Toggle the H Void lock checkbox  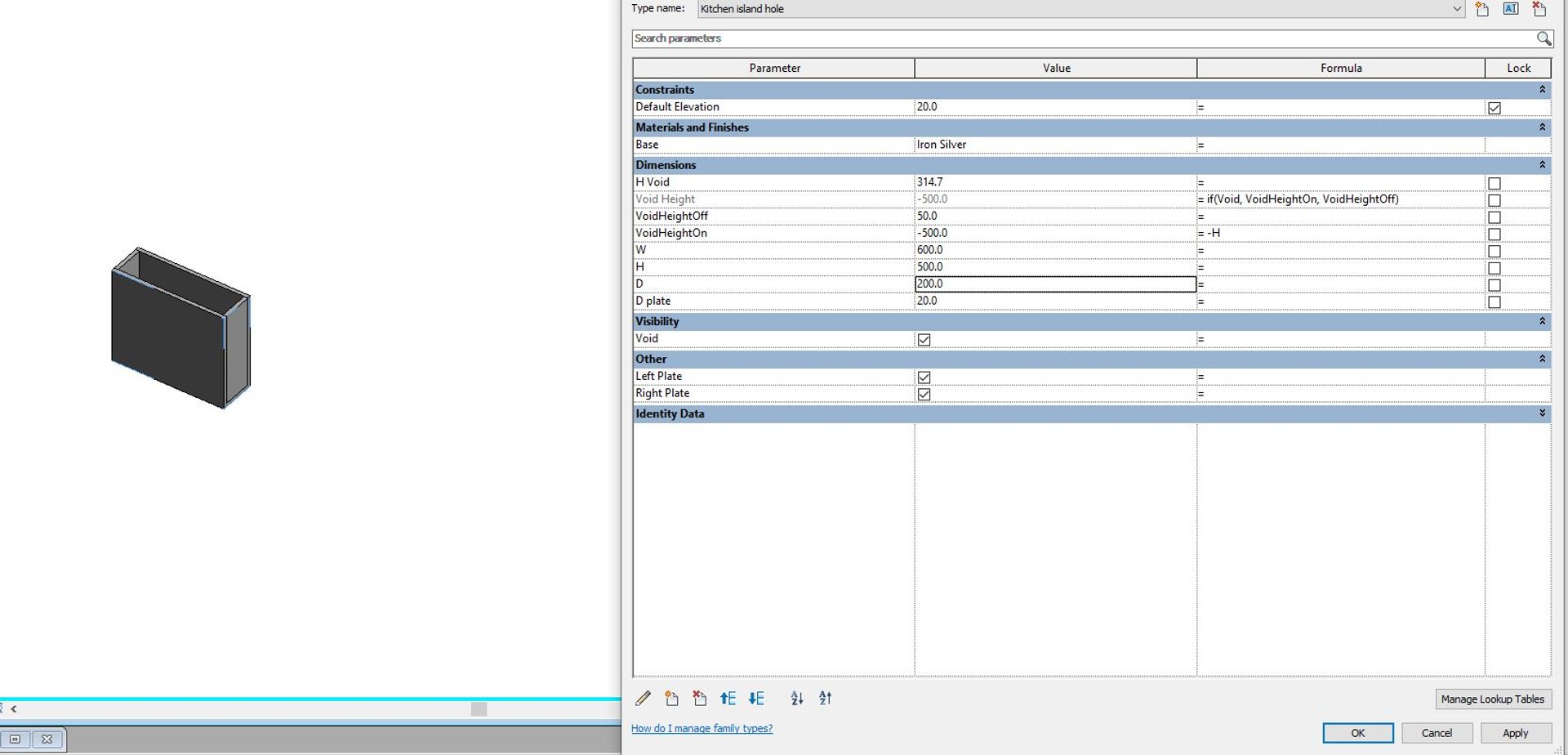click(1494, 183)
